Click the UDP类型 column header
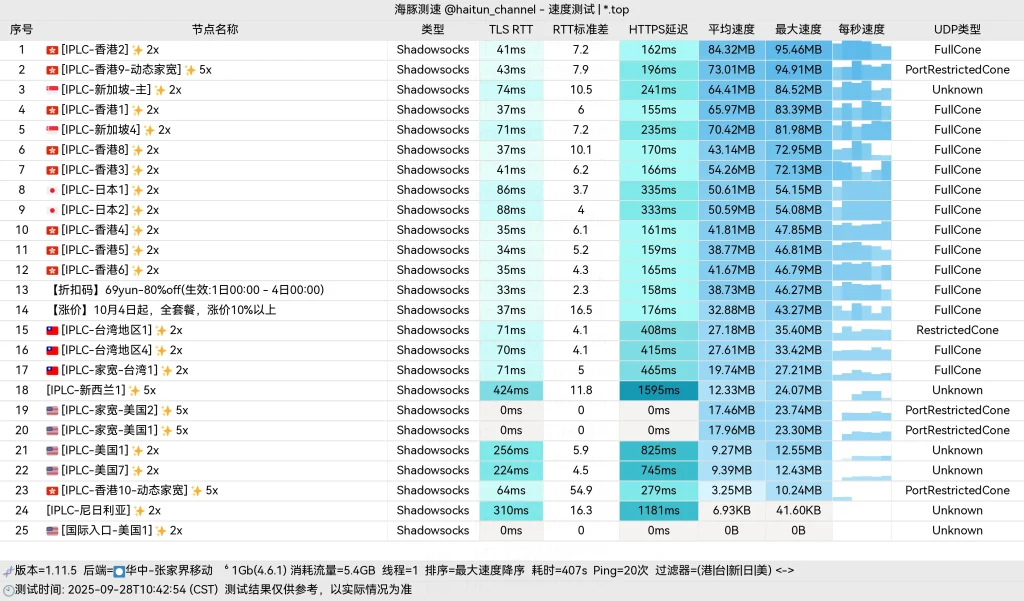The height and width of the screenshot is (601, 1024). pyautogui.click(x=957, y=29)
